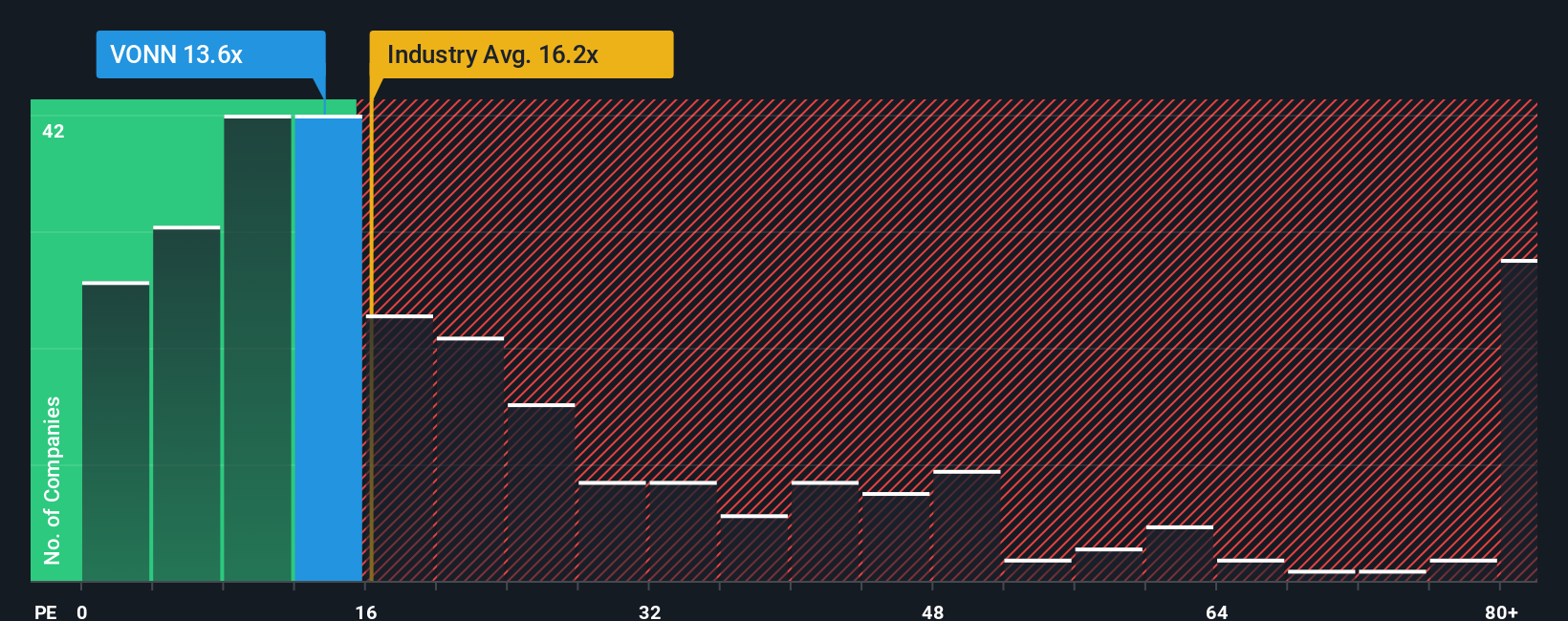Viewport: 1568px width, 621px height.
Task: Select the second green histogram bar
Action: [186, 403]
